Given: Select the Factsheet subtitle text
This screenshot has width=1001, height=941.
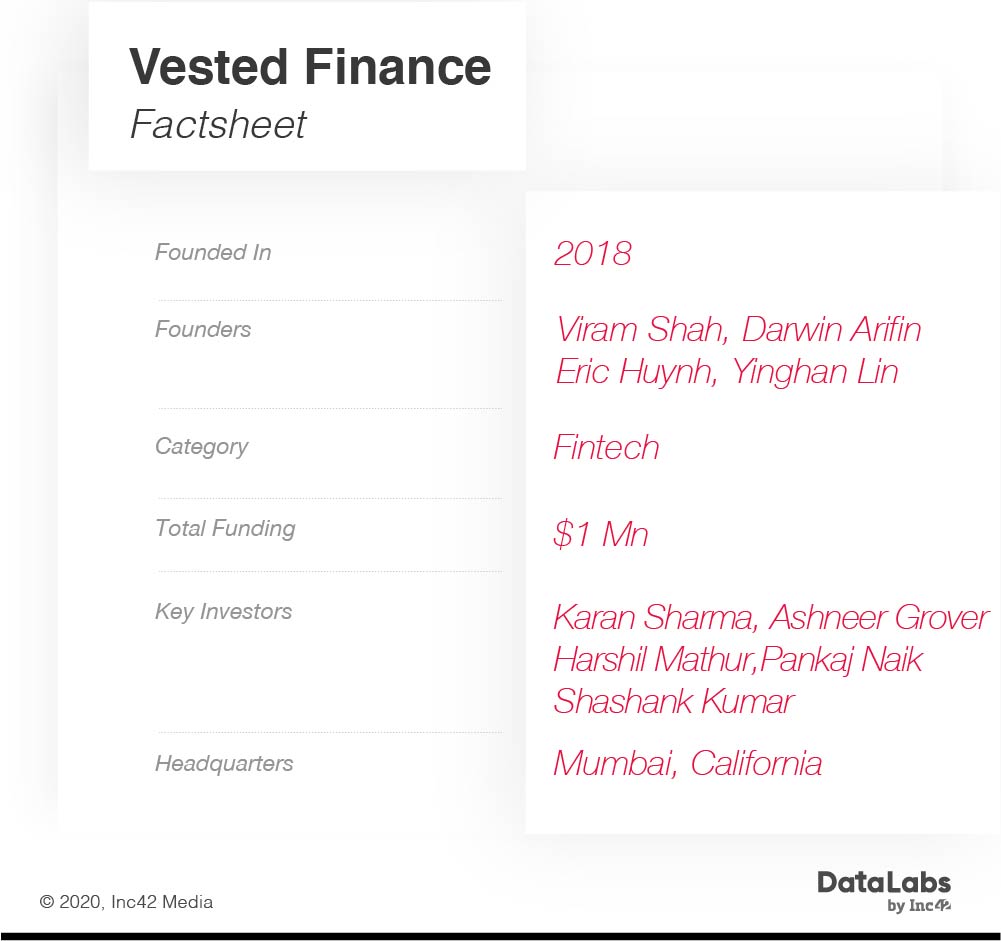Looking at the screenshot, I should coord(218,124).
